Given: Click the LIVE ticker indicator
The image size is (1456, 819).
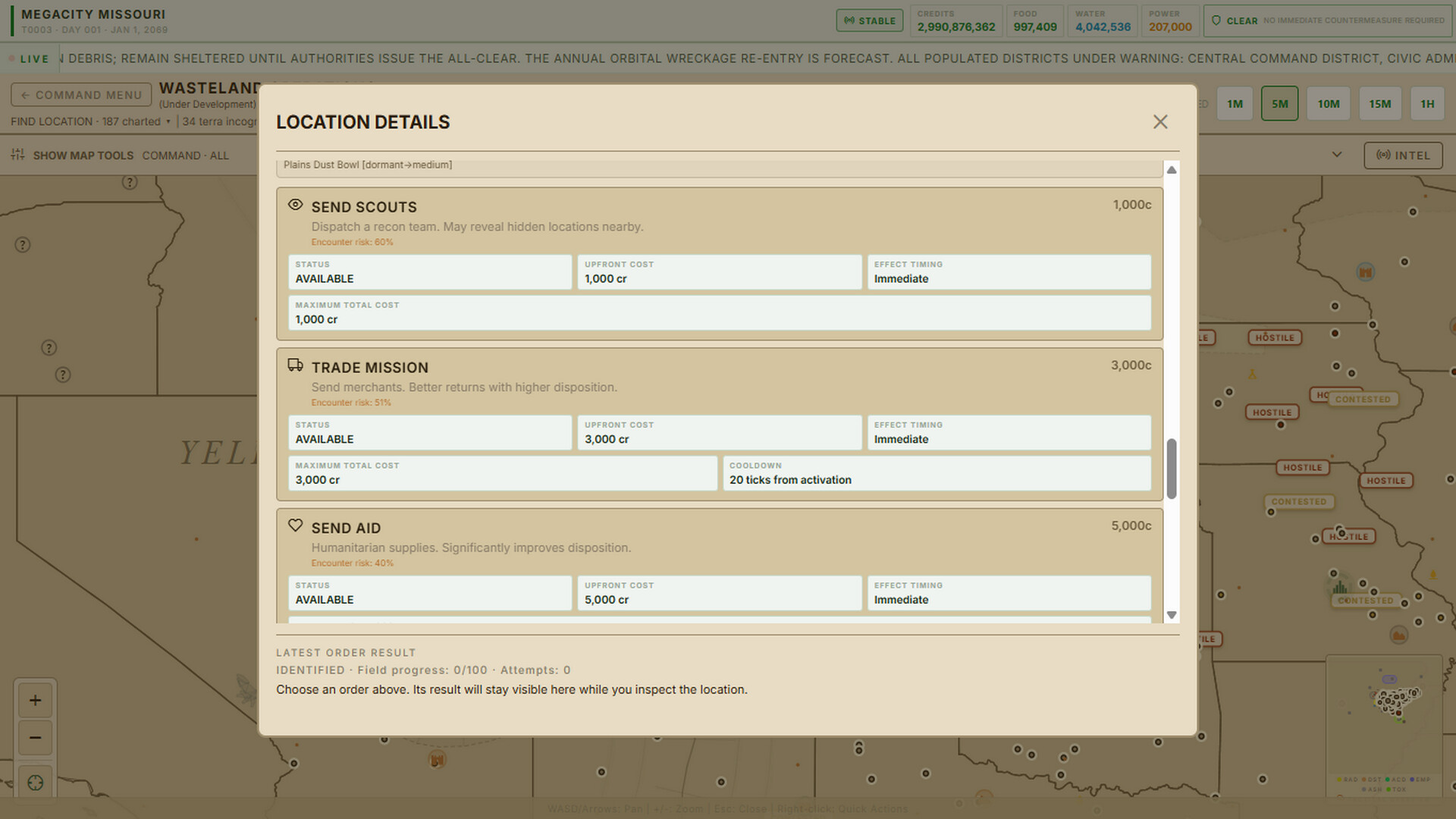Looking at the screenshot, I should click(29, 59).
